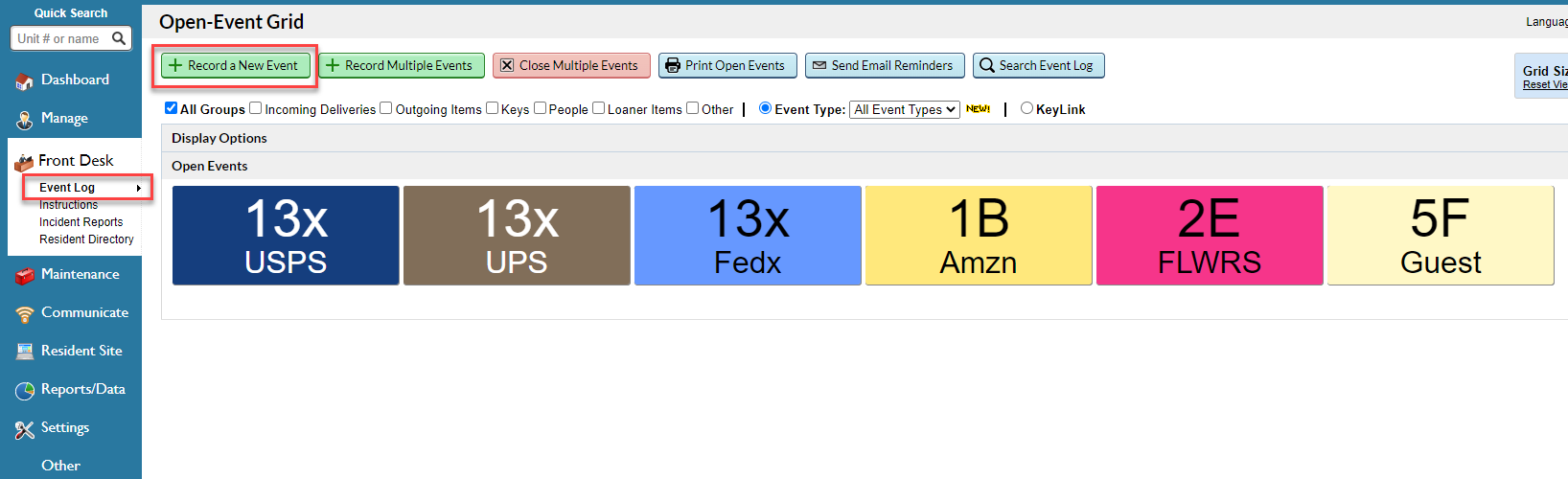Open the Resident Site menu item

pyautogui.click(x=81, y=351)
